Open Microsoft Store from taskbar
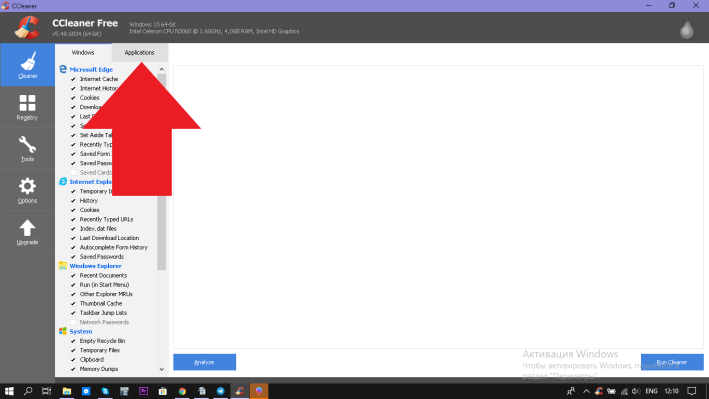This screenshot has height=399, width=709. [162, 391]
